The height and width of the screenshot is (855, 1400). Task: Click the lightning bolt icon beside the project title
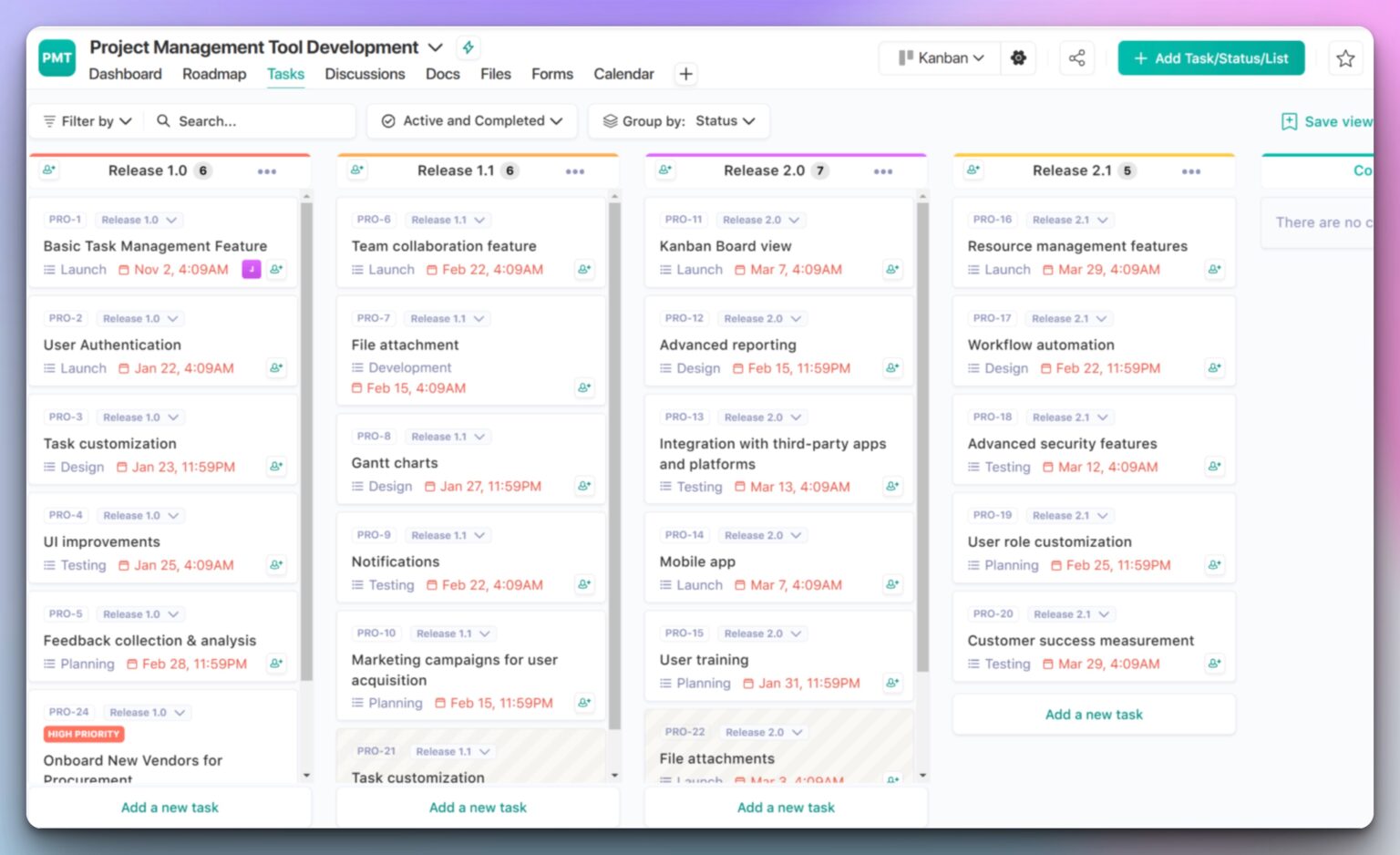click(468, 47)
